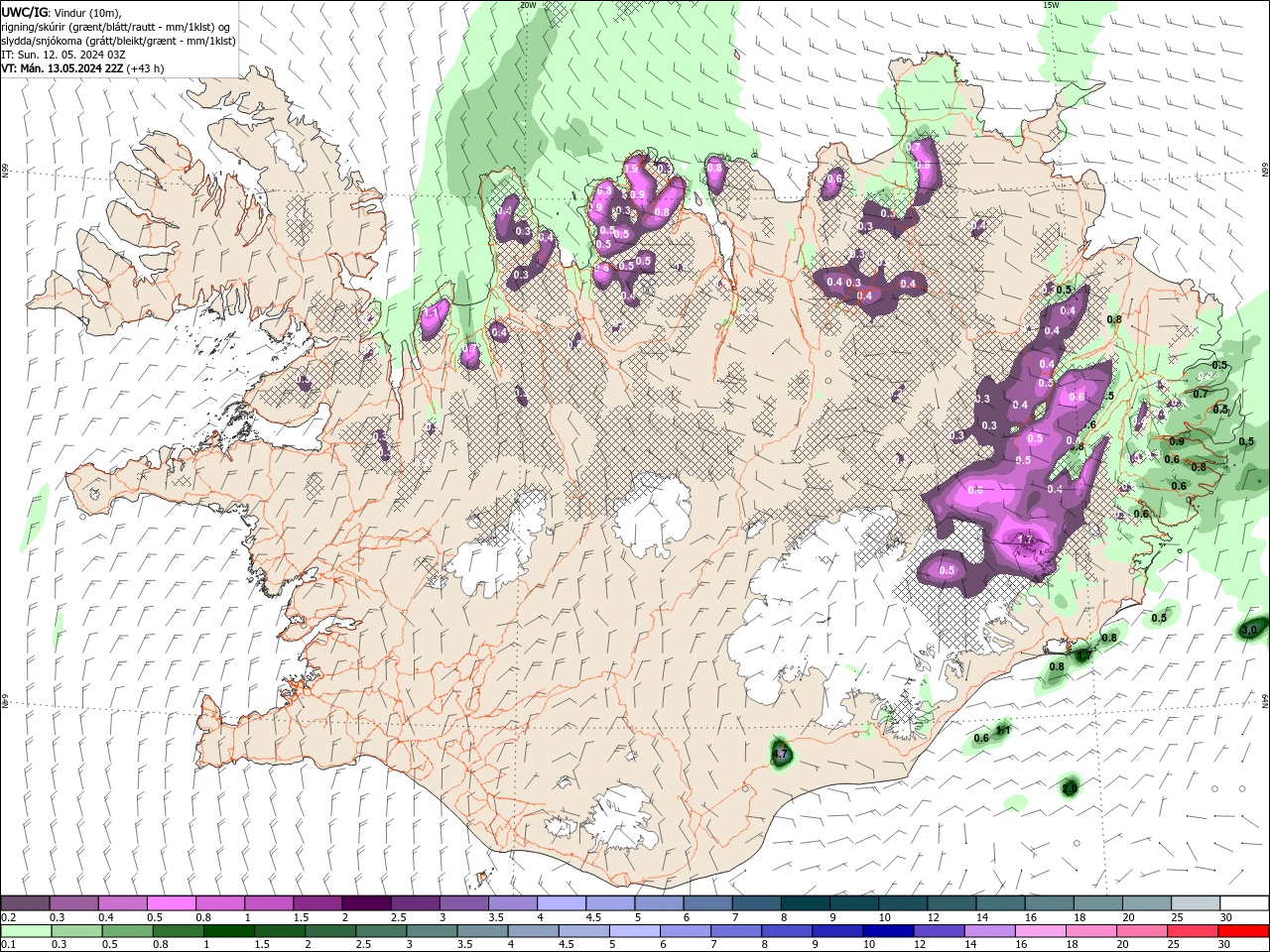The height and width of the screenshot is (952, 1270).
Task: Click the 'UWC/IG: Vindur (10m),' title line
Action: point(61,11)
